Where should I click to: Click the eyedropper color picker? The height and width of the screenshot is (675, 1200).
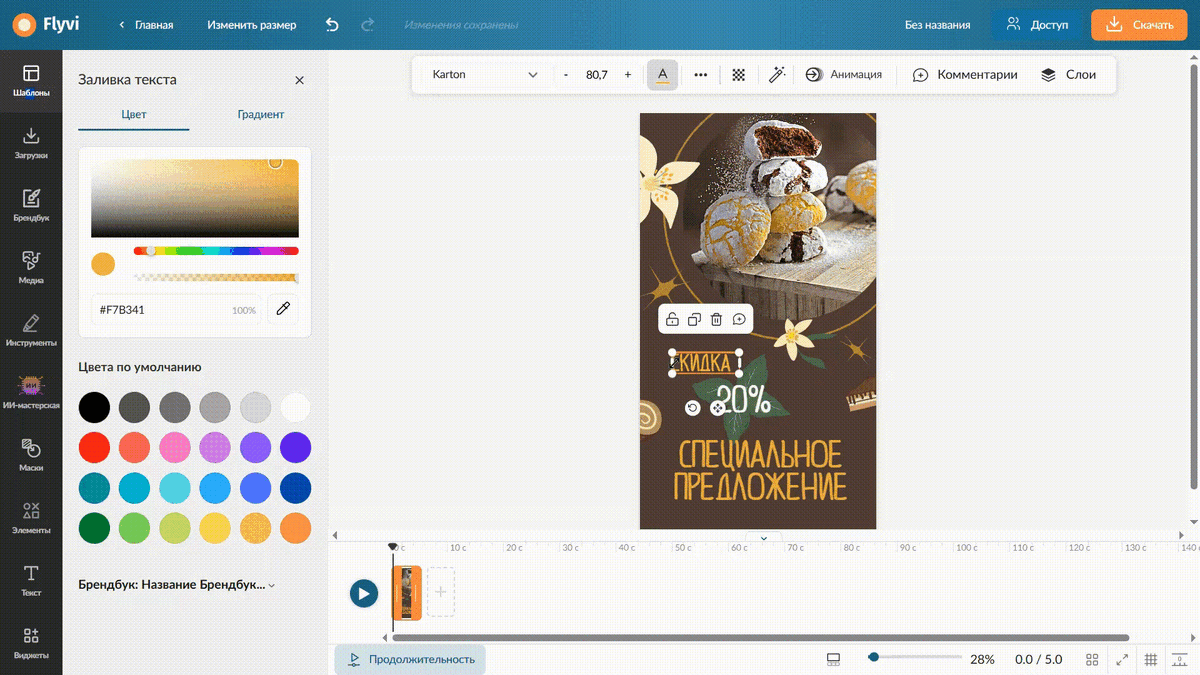click(283, 309)
